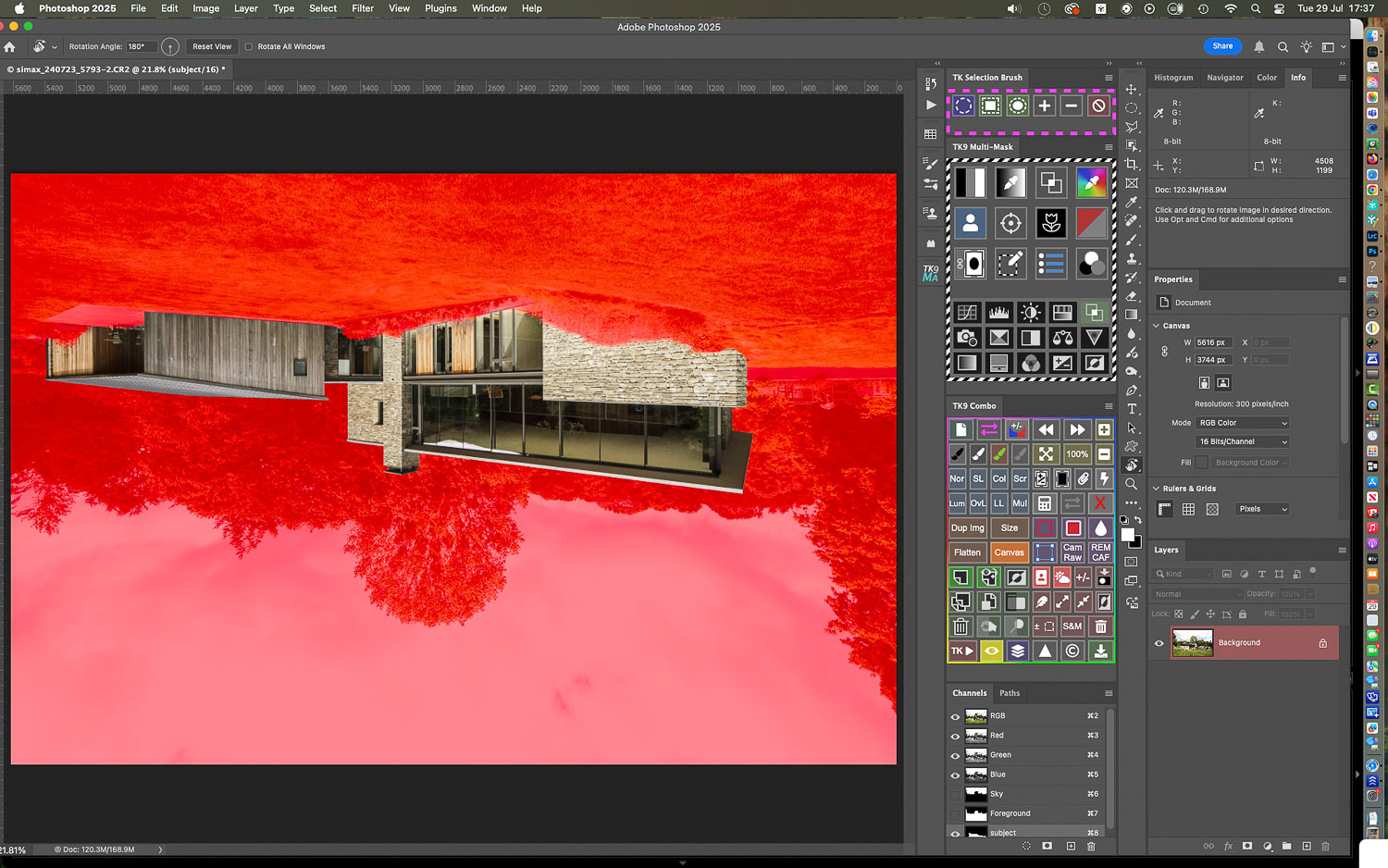This screenshot has height=868, width=1388.
Task: Switch to the Paths tab
Action: pos(1010,693)
